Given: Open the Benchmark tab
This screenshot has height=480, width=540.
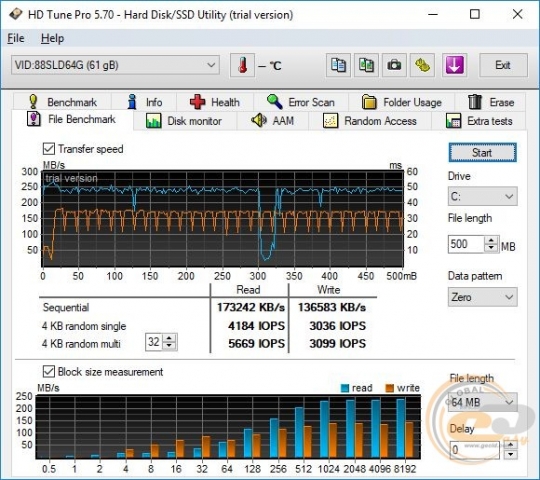Looking at the screenshot, I should [x=62, y=102].
